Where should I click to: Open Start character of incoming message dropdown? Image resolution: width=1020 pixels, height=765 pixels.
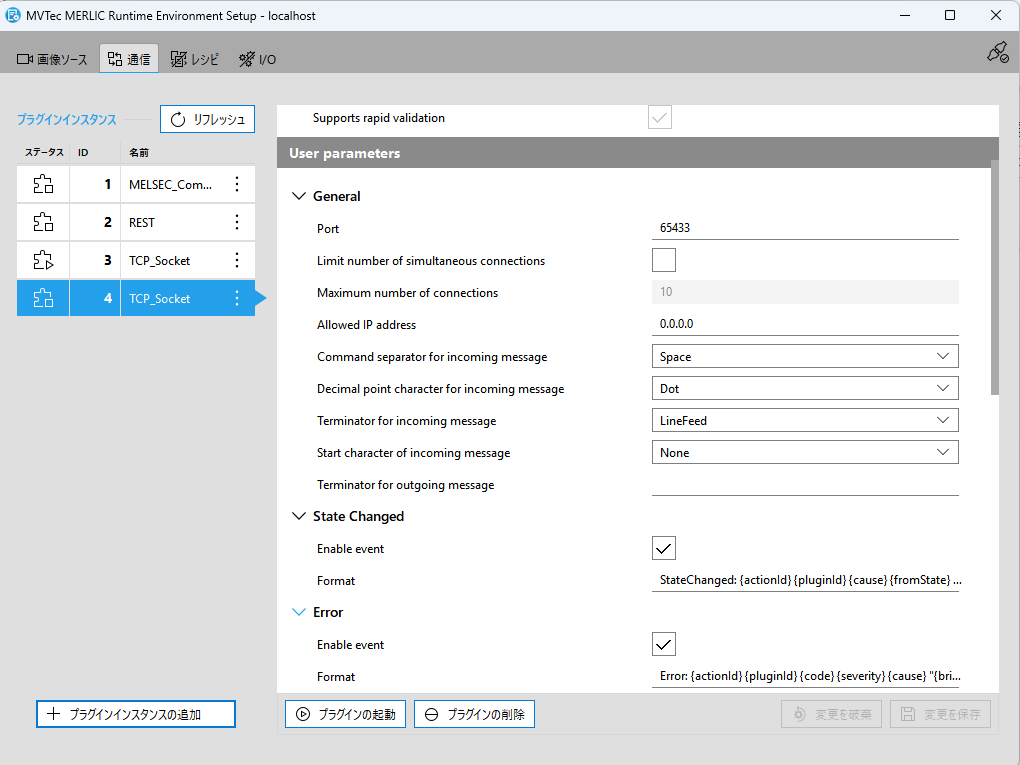(805, 452)
